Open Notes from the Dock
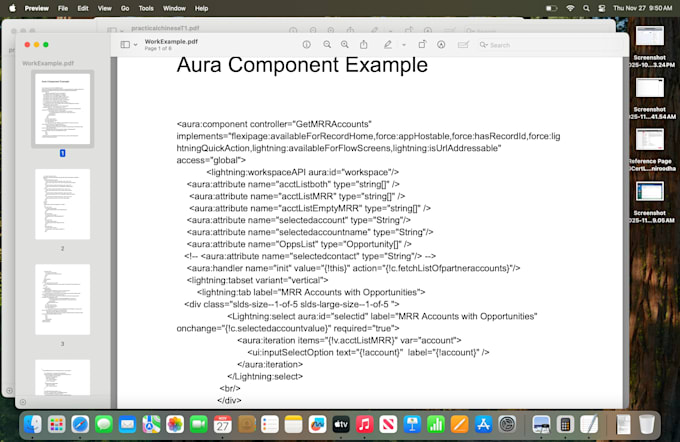 click(294, 424)
